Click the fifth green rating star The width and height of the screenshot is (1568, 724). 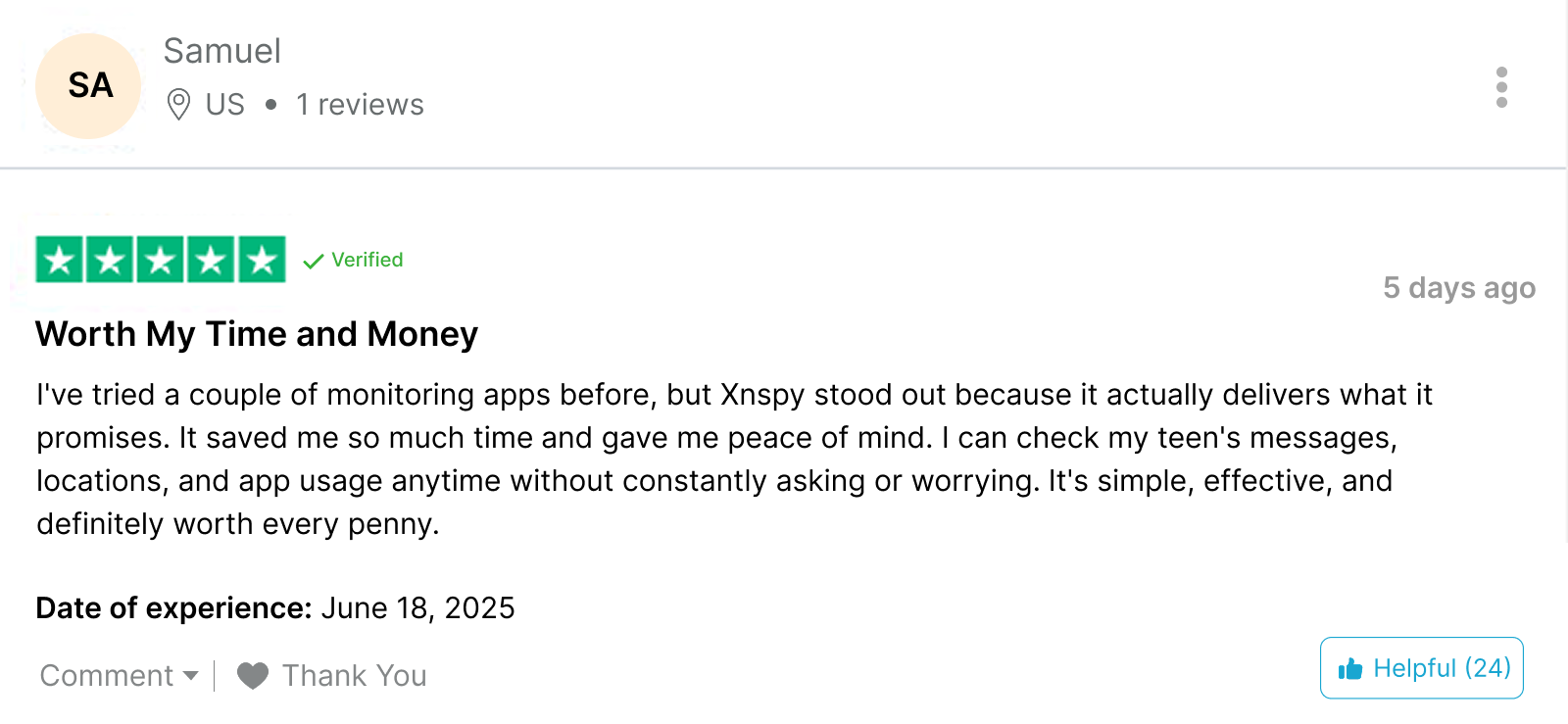tap(263, 260)
